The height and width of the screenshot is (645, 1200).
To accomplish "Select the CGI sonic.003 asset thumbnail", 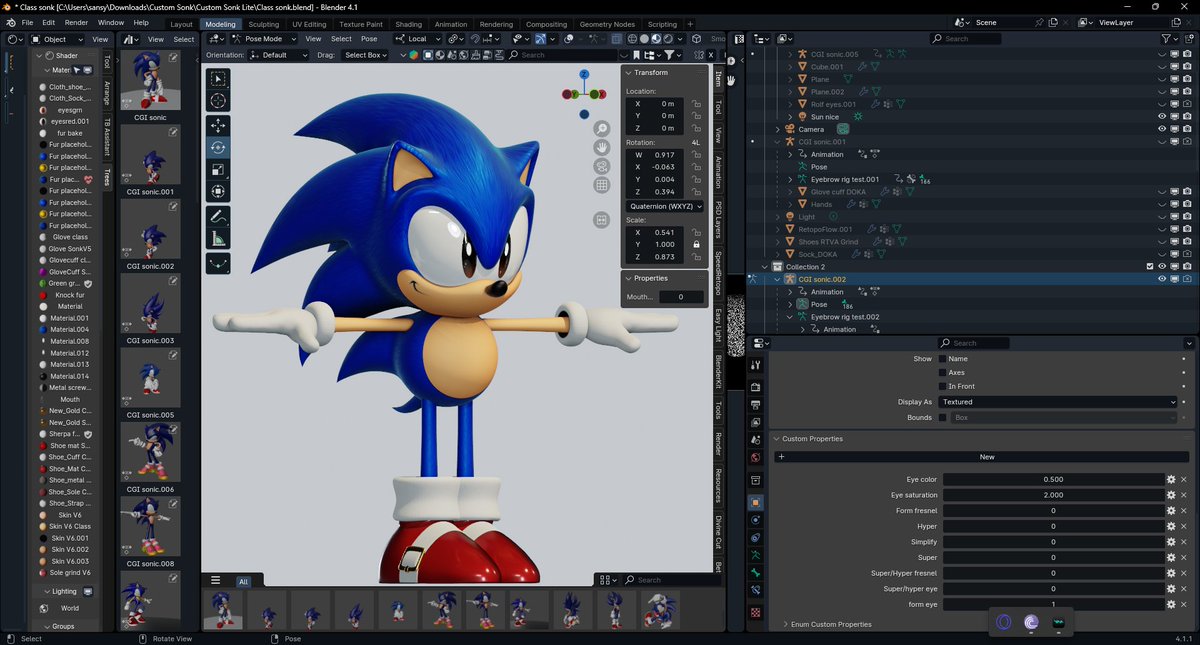I will pos(150,303).
